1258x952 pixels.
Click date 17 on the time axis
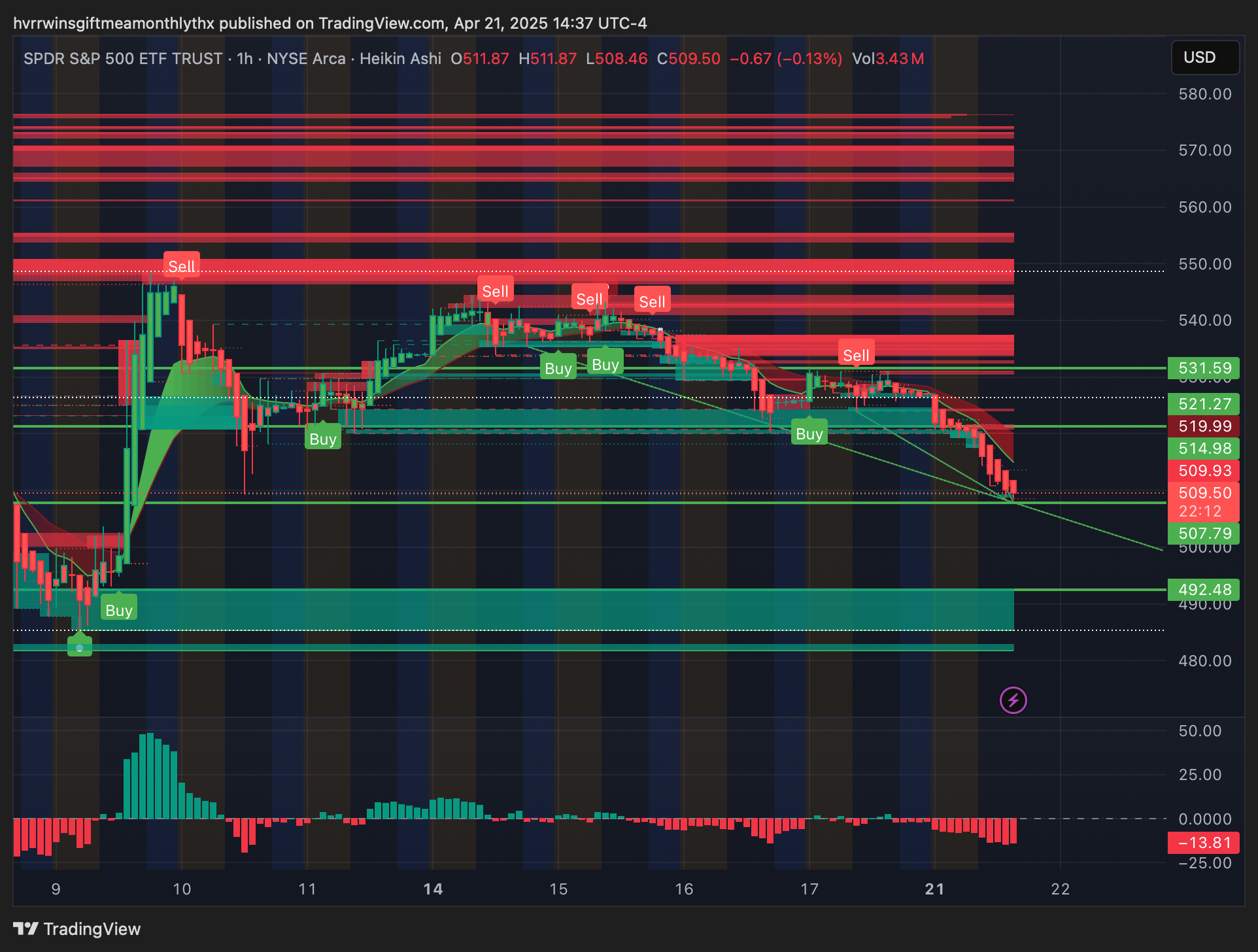[x=809, y=889]
